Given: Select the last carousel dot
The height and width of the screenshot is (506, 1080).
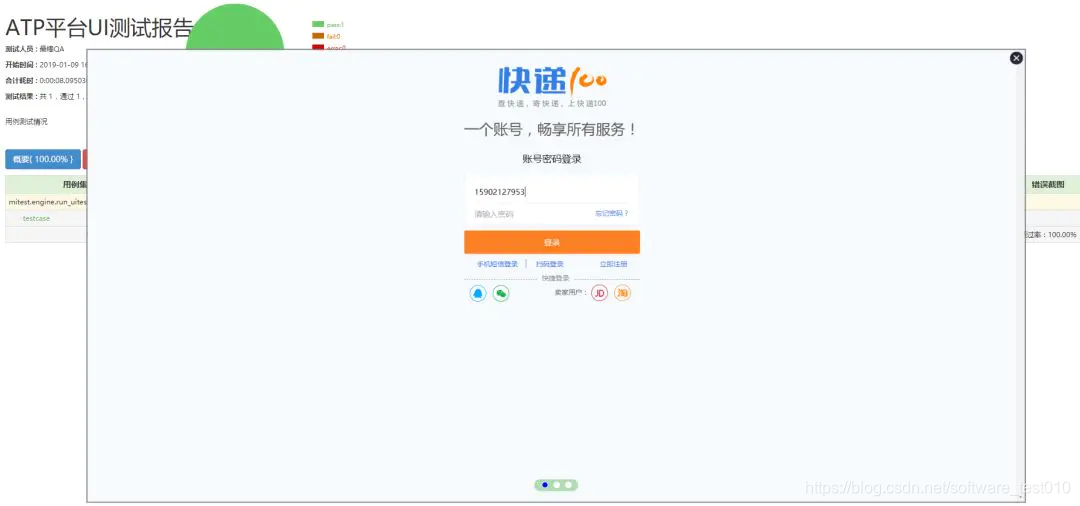Looking at the screenshot, I should click(568, 485).
